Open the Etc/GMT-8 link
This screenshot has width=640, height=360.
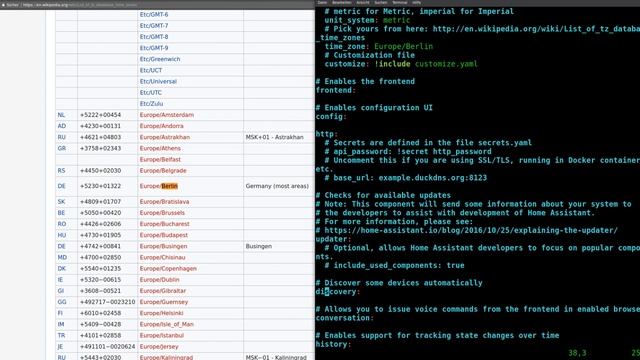(x=154, y=37)
